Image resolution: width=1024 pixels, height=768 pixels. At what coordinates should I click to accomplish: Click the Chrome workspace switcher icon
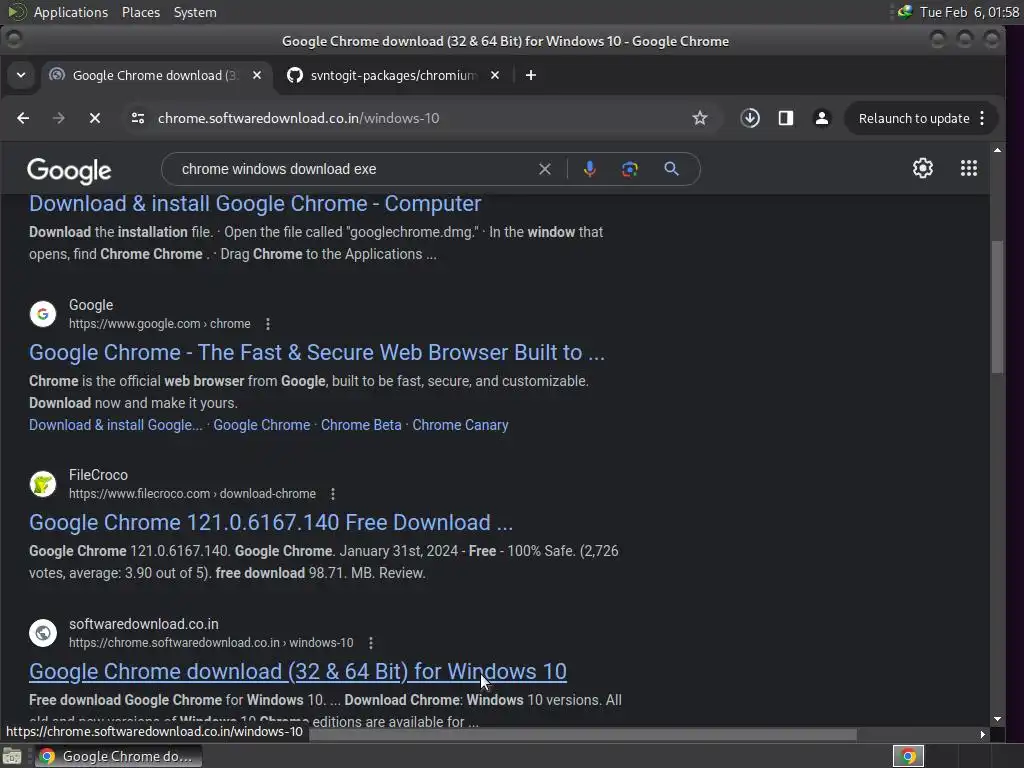[908, 756]
